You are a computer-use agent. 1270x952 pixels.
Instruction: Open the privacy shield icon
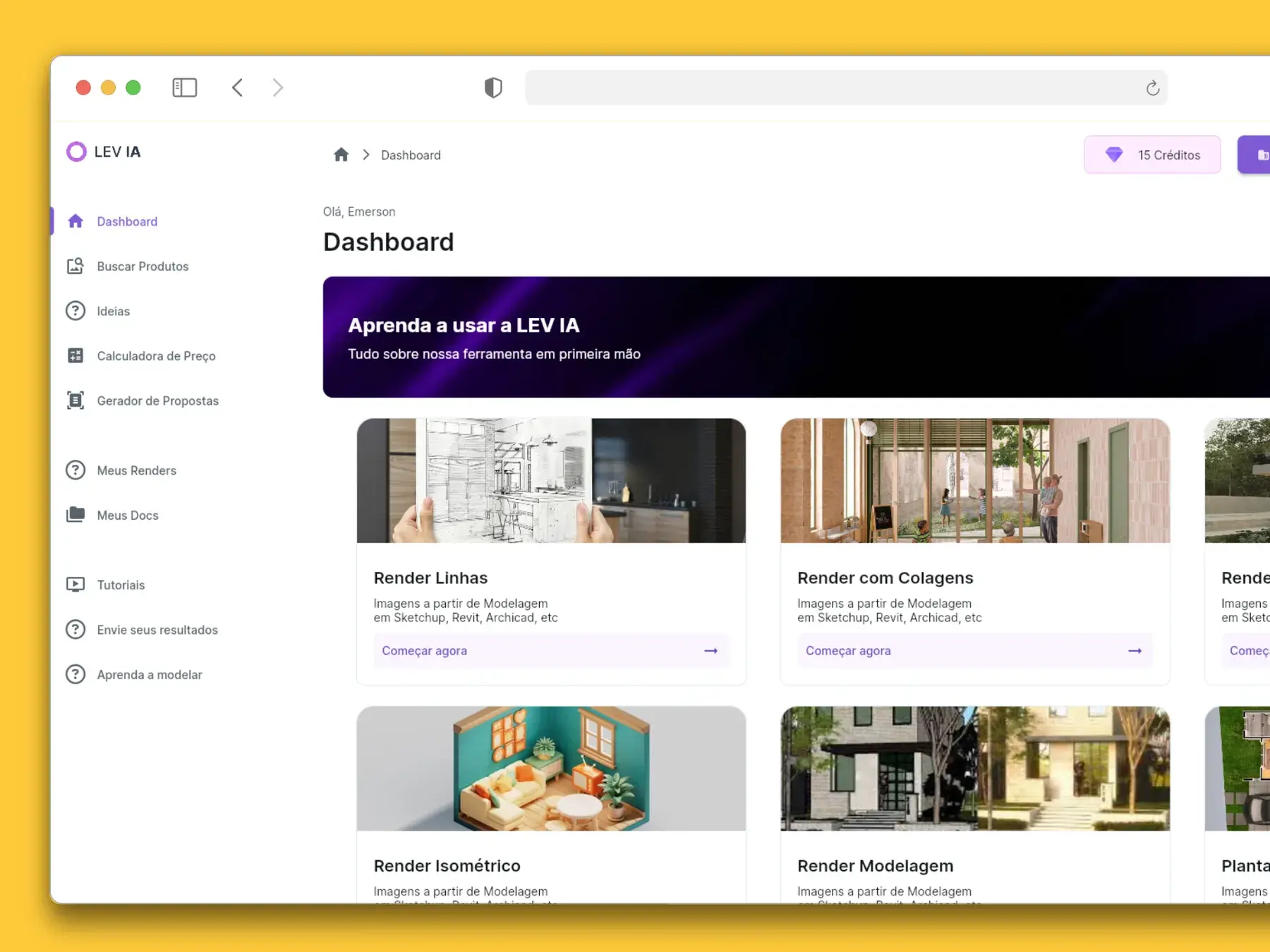coord(493,87)
